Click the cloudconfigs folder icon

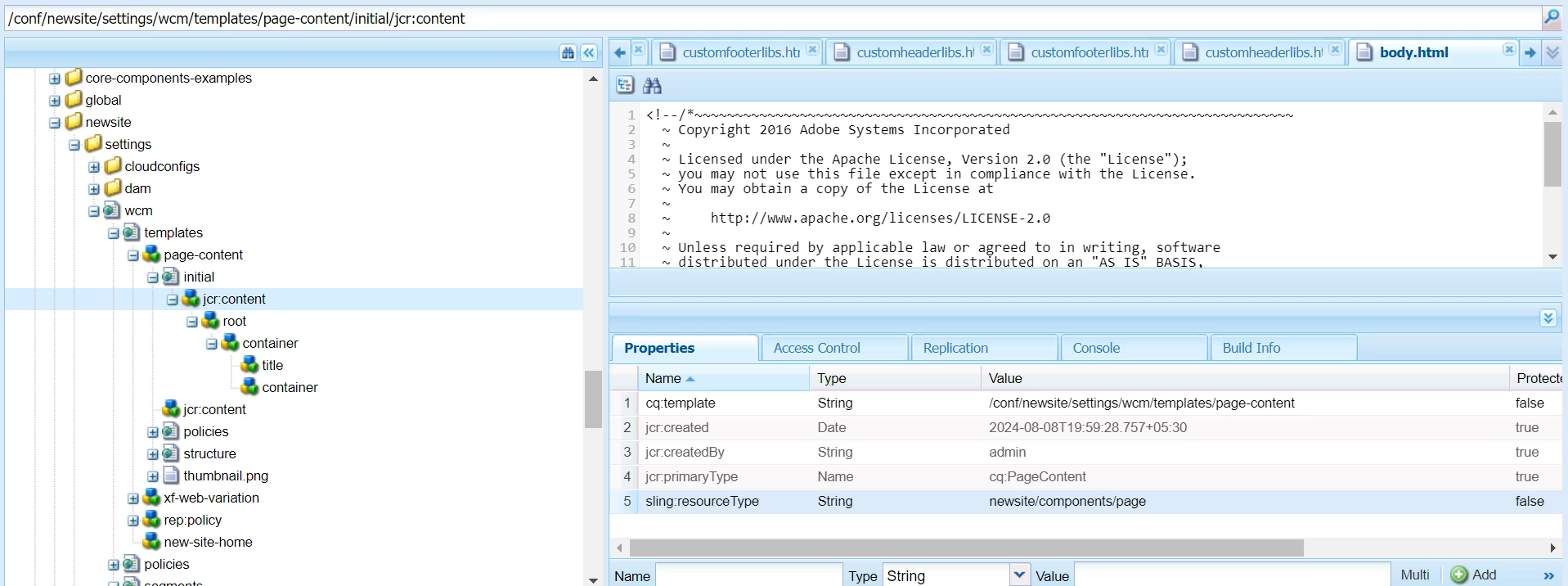113,165
